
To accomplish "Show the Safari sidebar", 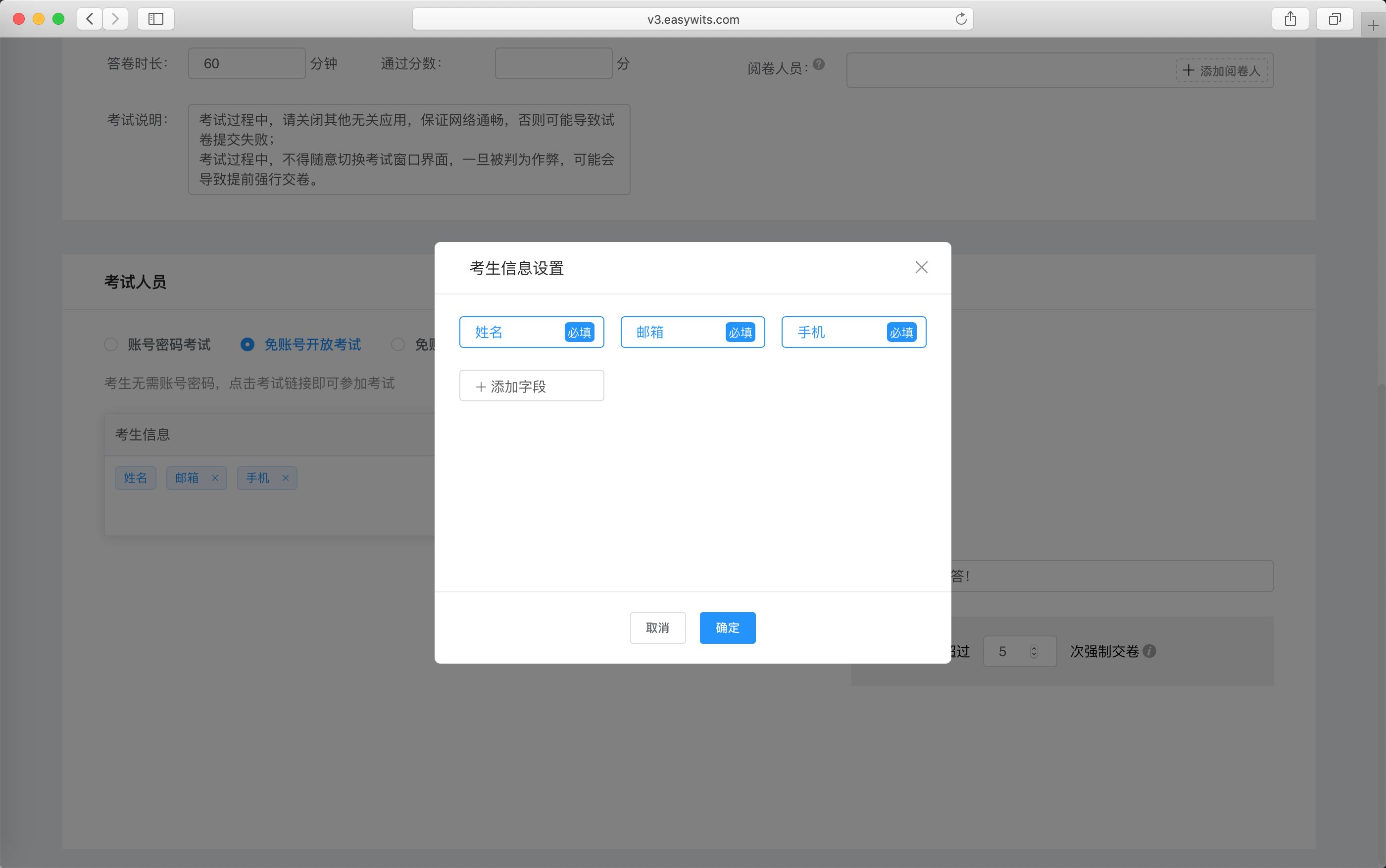I will point(155,19).
